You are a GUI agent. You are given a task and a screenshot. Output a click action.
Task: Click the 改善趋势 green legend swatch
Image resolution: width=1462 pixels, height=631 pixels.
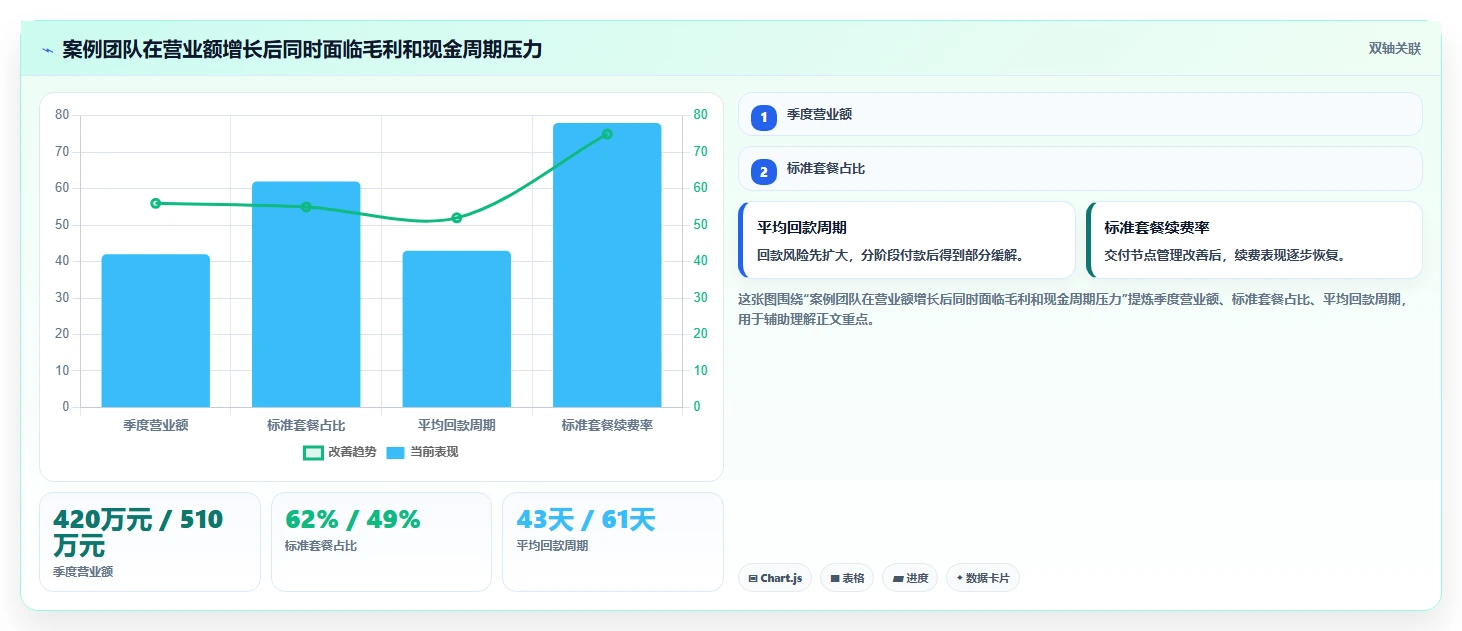(313, 452)
